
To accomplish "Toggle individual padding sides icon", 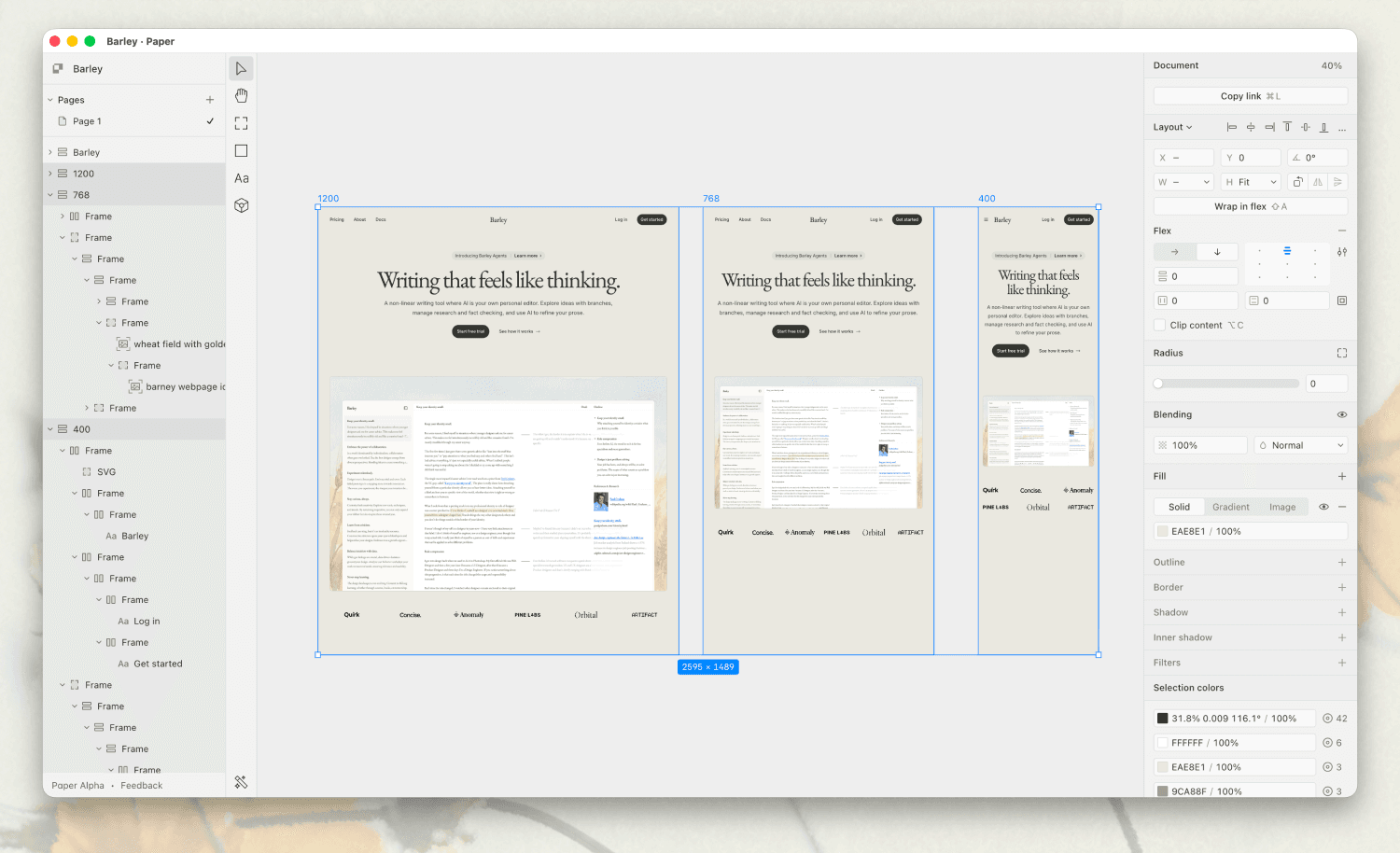I will [x=1342, y=301].
